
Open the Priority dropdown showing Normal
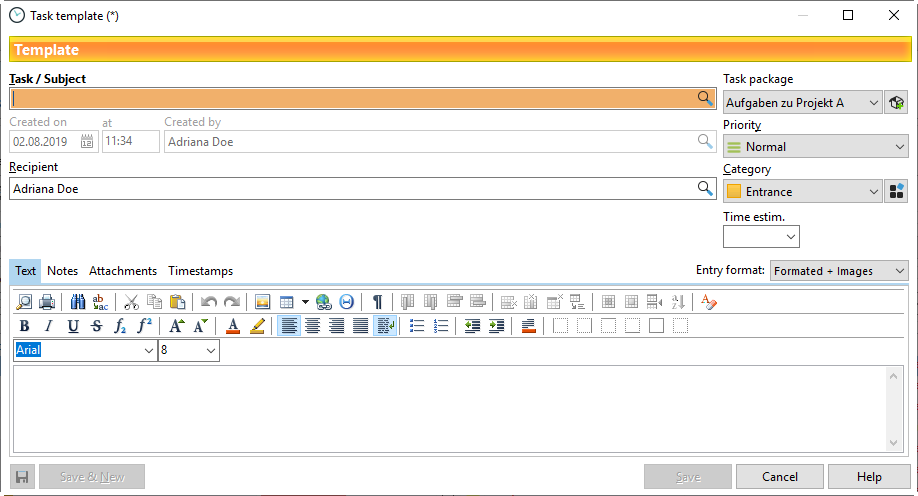[815, 147]
